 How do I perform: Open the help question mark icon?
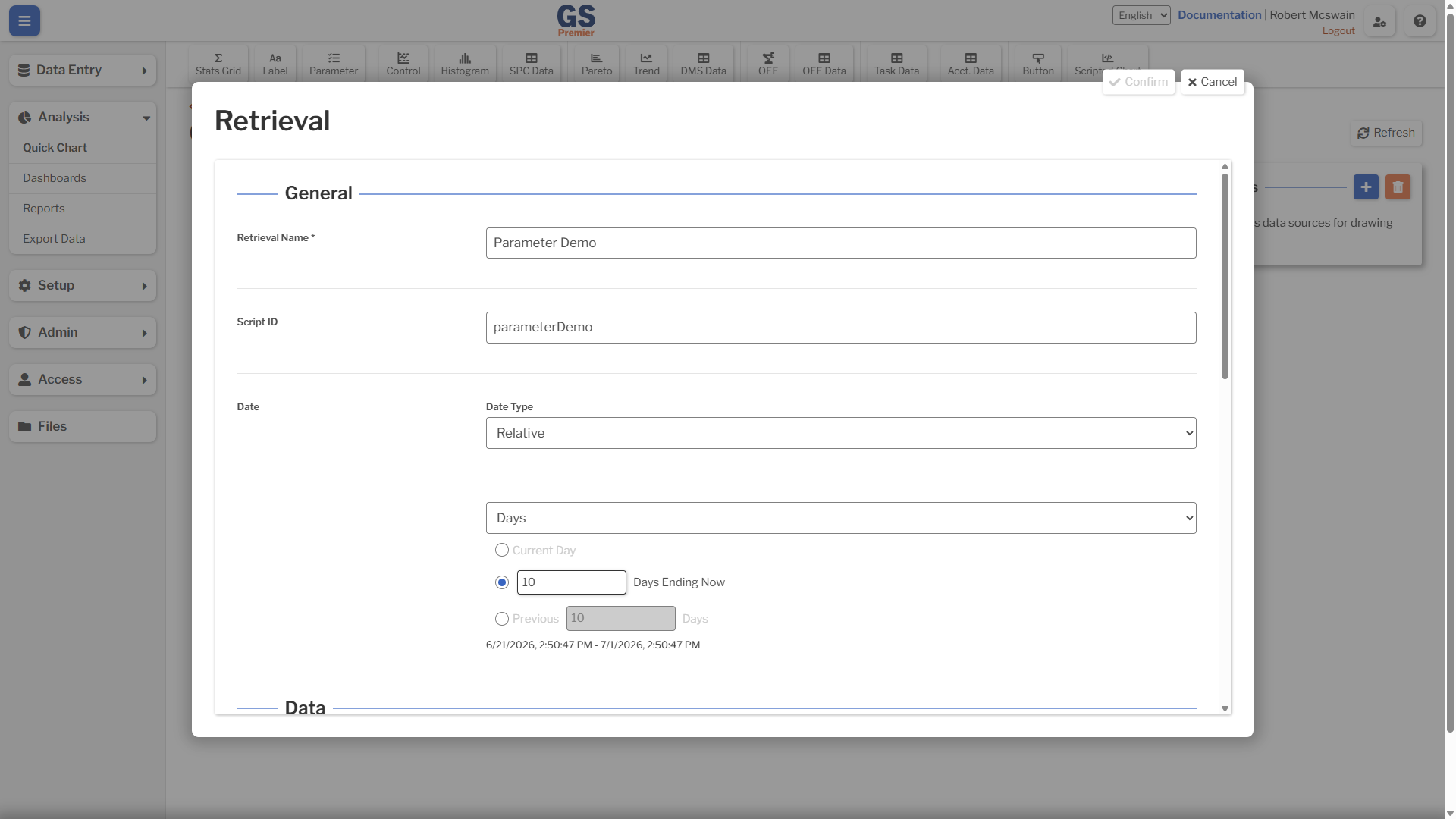[1420, 21]
